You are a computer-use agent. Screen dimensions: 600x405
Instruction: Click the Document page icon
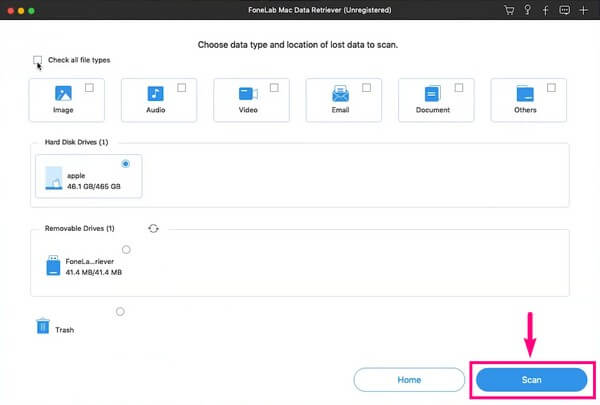click(432, 93)
